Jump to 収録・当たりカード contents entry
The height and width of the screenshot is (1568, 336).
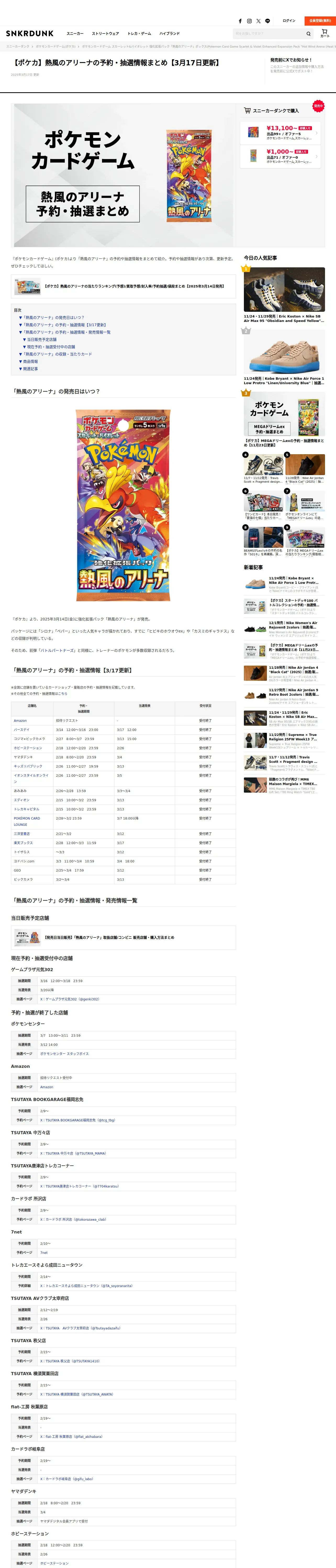click(55, 354)
